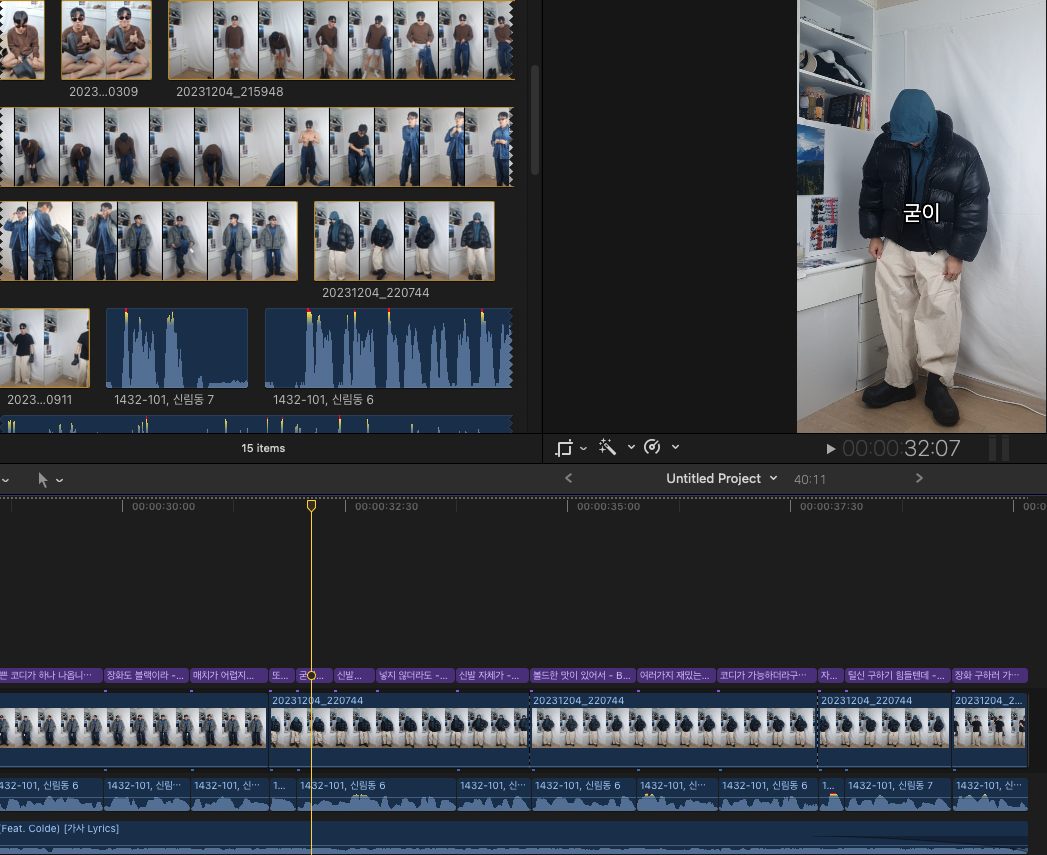Select title clip '신발 자체가' in timeline
Screen dimensions: 1047x855
[493, 676]
